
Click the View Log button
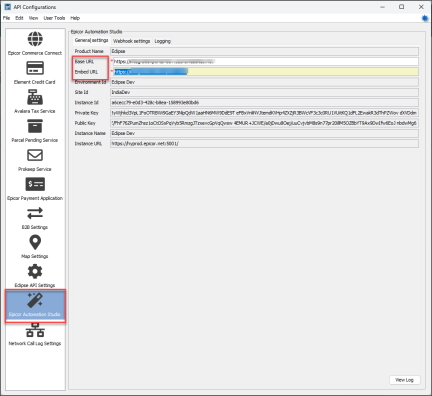pos(404,380)
